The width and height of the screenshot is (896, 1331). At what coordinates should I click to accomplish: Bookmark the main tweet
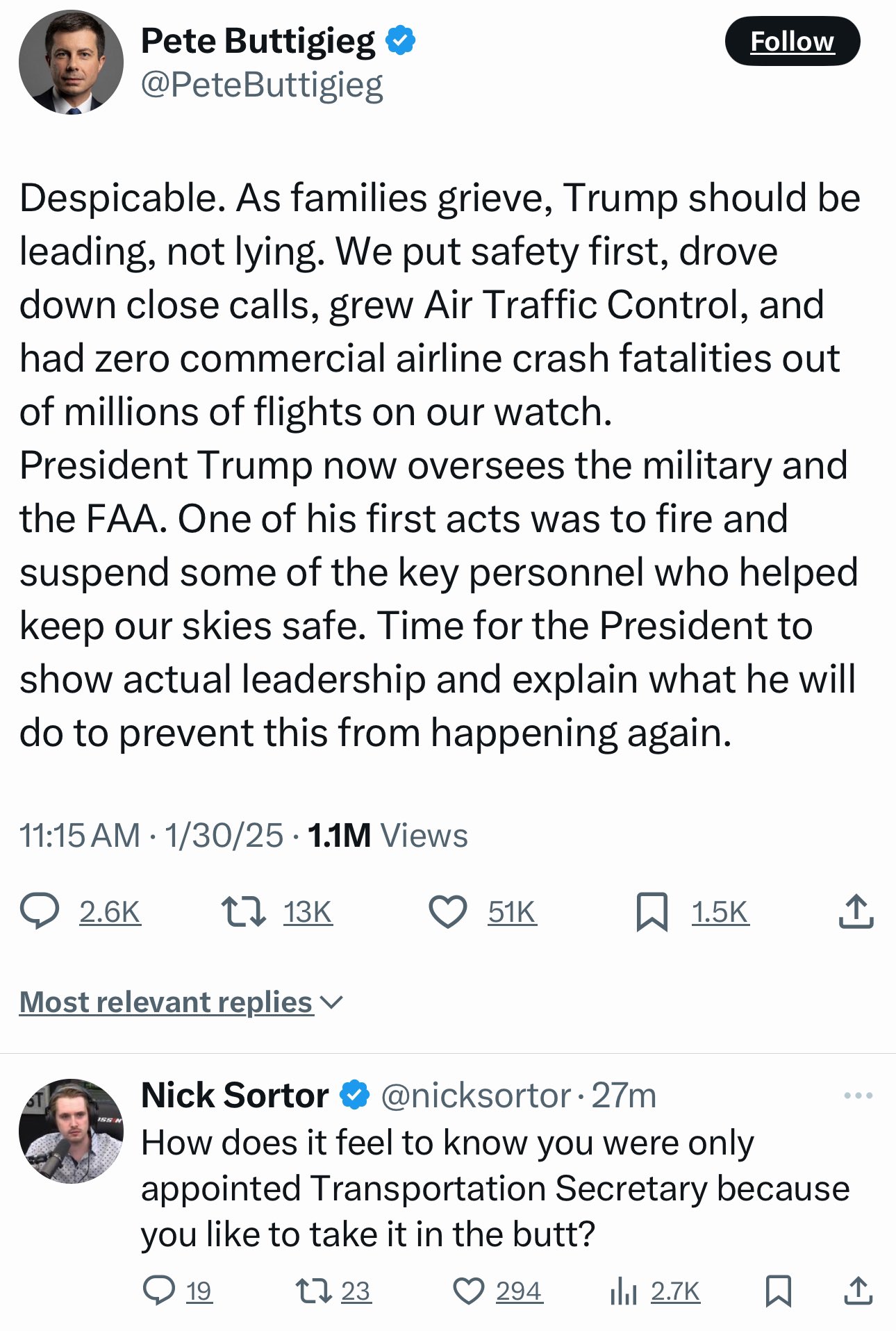[652, 911]
